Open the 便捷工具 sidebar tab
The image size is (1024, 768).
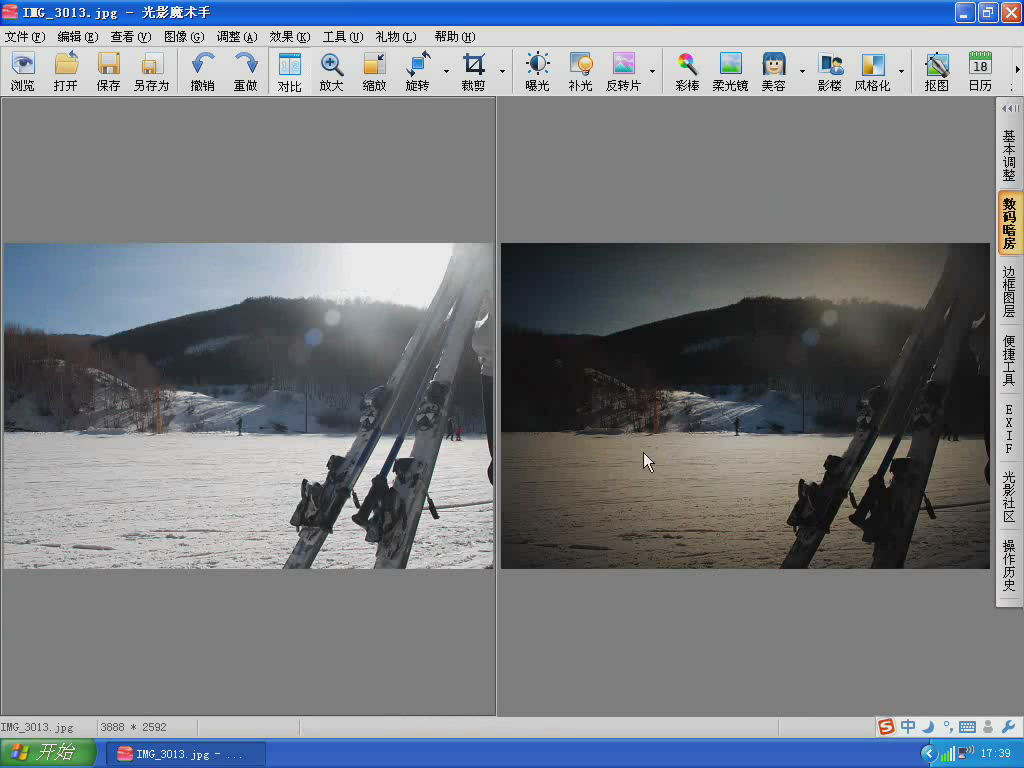pos(1009,360)
